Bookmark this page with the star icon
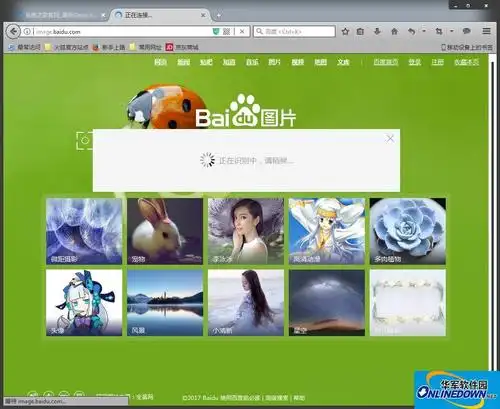The height and width of the screenshot is (409, 500). tap(345, 31)
